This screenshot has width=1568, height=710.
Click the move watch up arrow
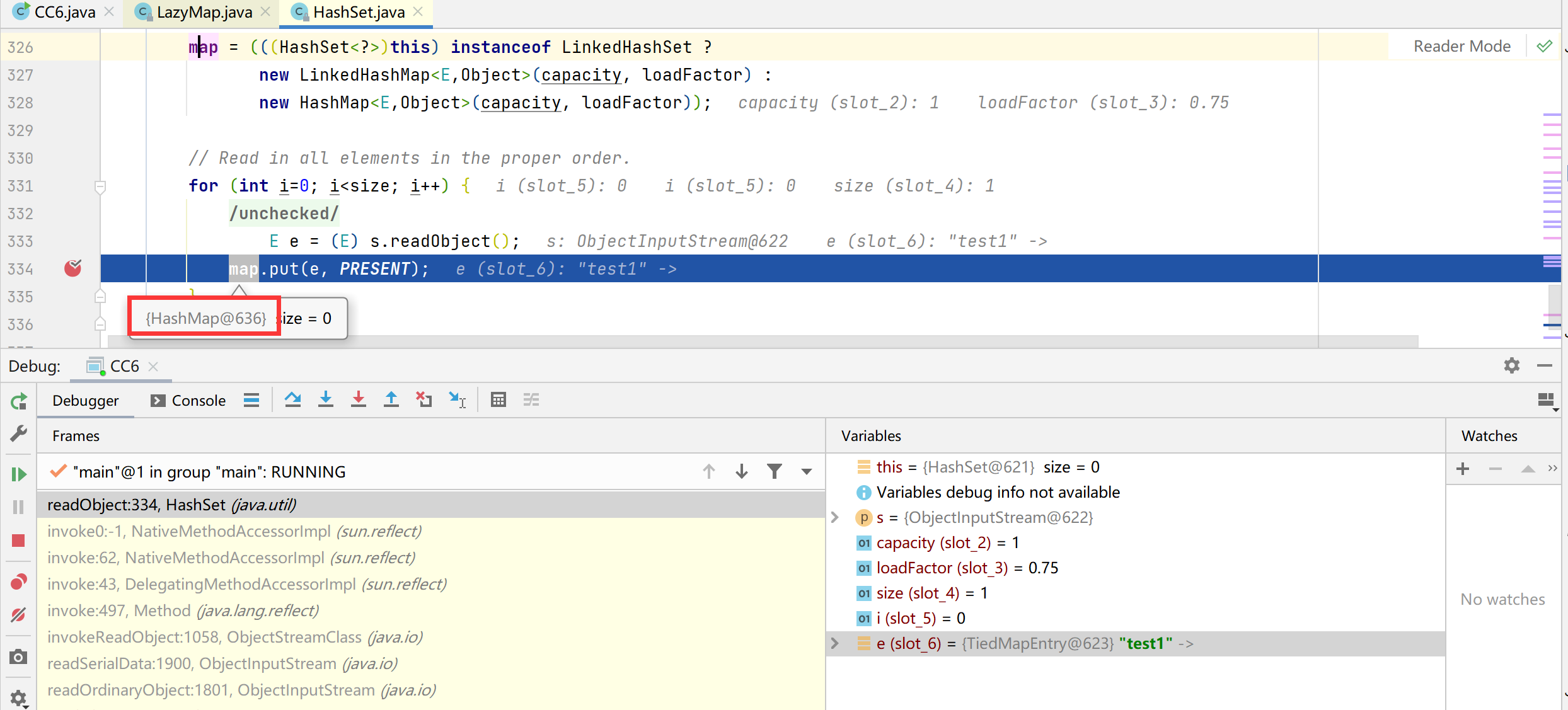pyautogui.click(x=1528, y=469)
